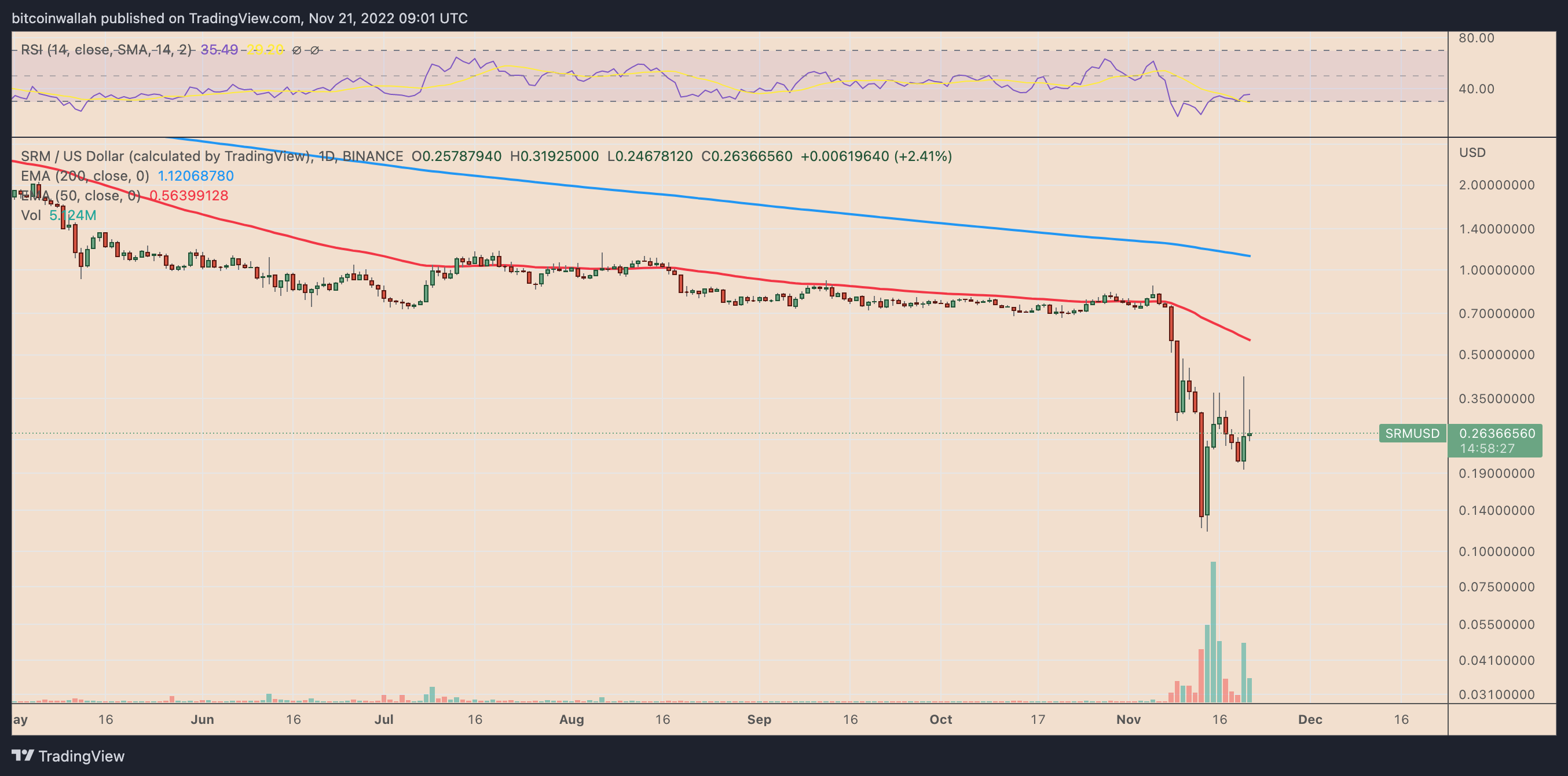Click the second empty-value symbol in RSI legend
Viewport: 1568px width, 776px height.
314,50
